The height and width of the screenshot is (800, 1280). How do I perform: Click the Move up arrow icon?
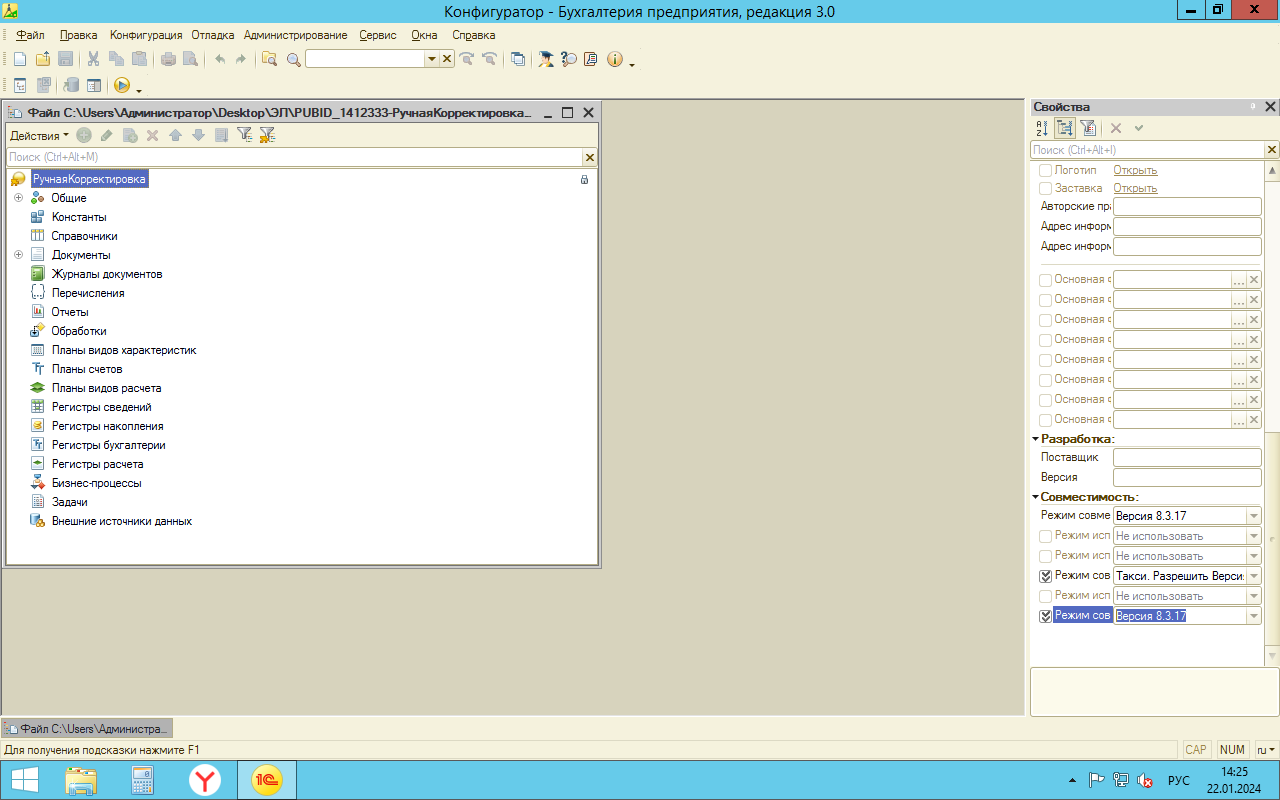175,135
